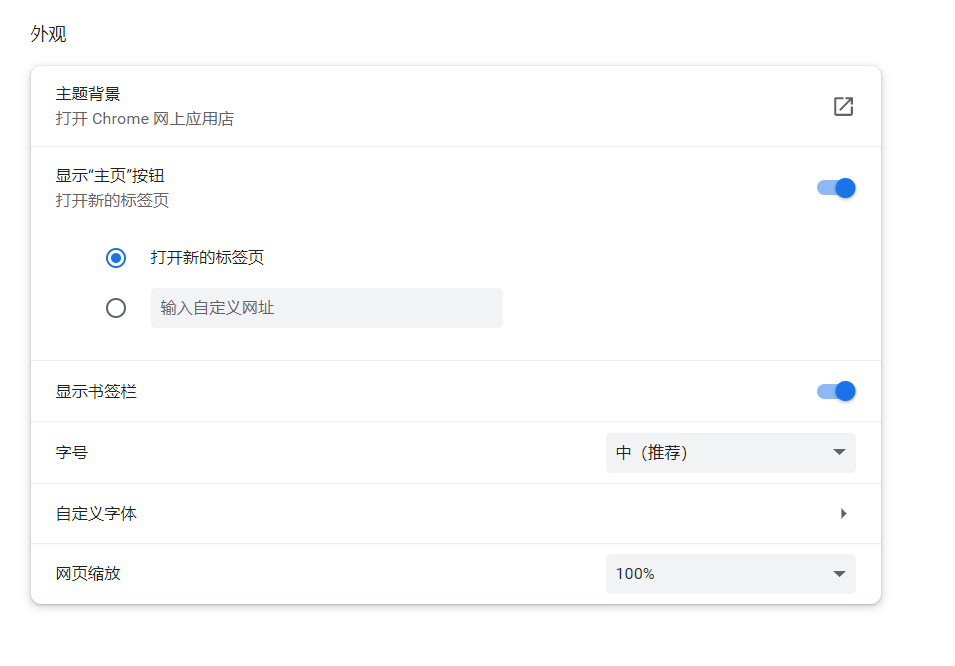The width and height of the screenshot is (955, 666).
Task: Click the 自定义字体 label
Action: 96,514
